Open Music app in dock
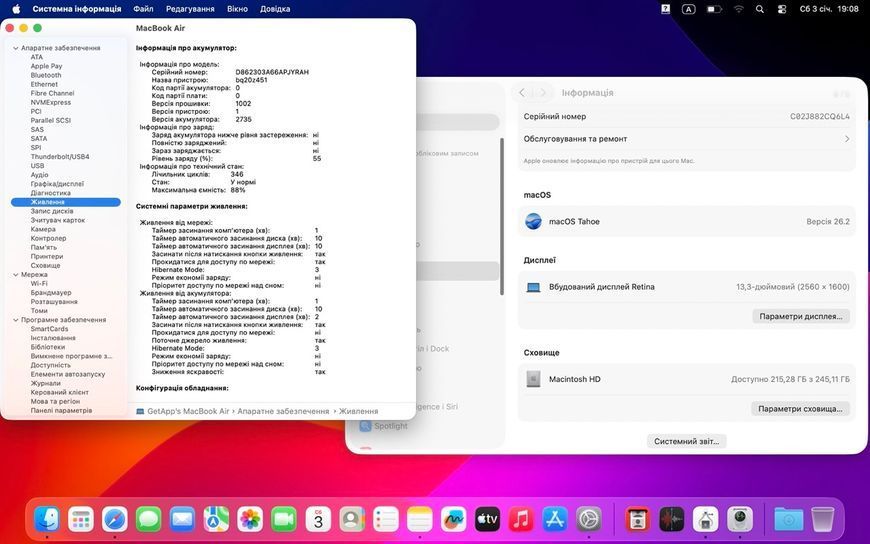This screenshot has height=544, width=870. (x=521, y=520)
